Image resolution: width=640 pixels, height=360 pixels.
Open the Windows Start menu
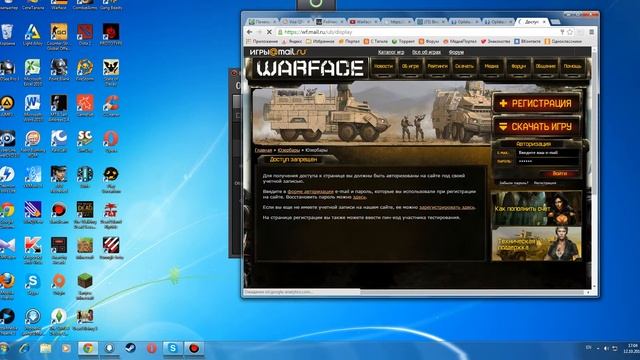tap(4, 349)
